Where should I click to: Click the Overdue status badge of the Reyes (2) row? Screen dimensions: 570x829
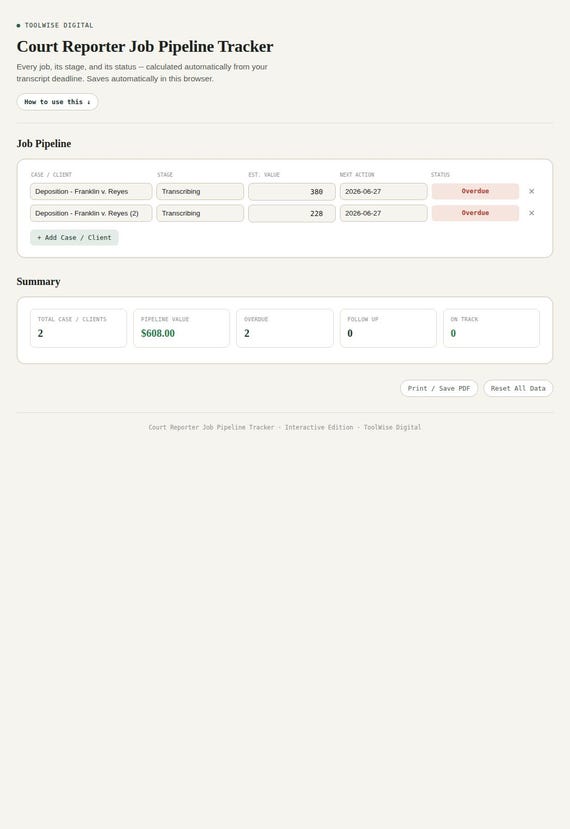click(475, 213)
